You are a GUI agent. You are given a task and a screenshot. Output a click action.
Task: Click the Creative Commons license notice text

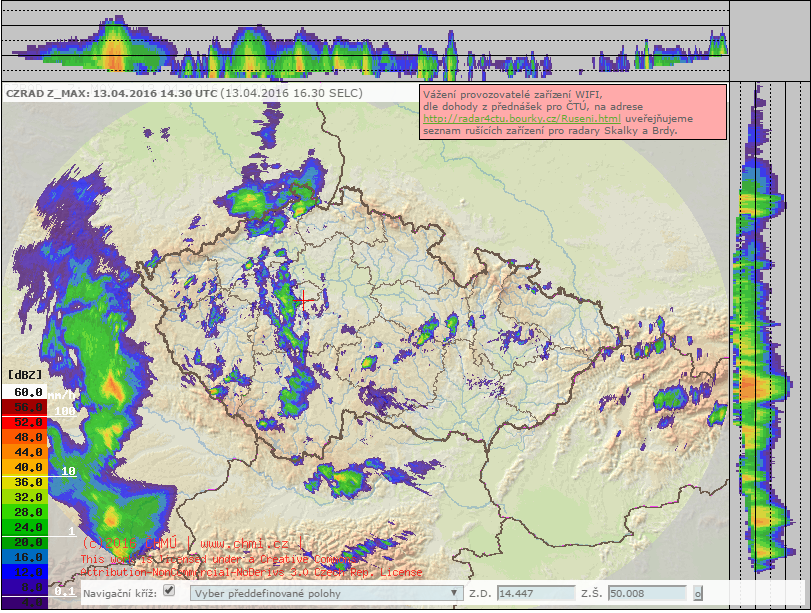251,566
